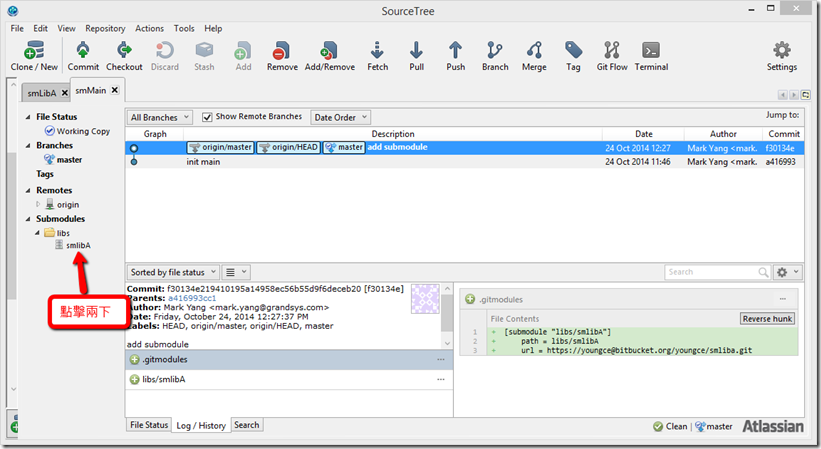
Task: Collapse the File Status section
Action: click(x=28, y=117)
